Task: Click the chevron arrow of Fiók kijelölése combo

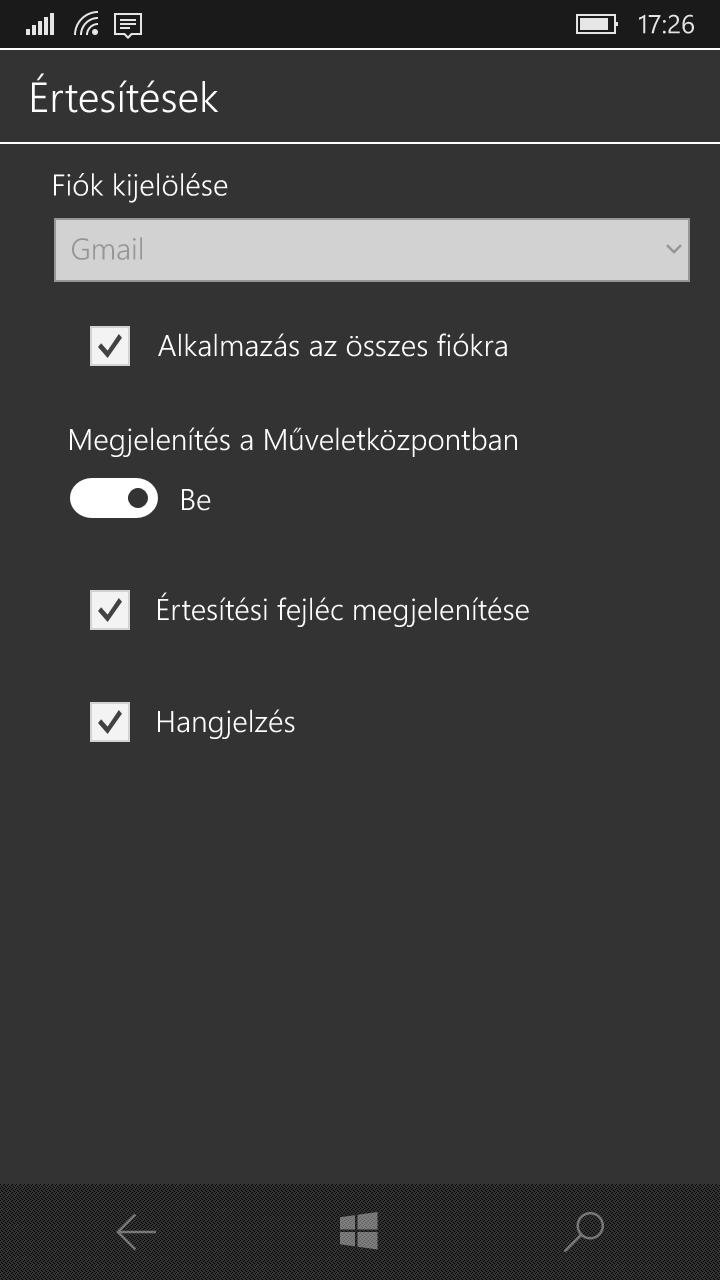Action: click(x=673, y=249)
